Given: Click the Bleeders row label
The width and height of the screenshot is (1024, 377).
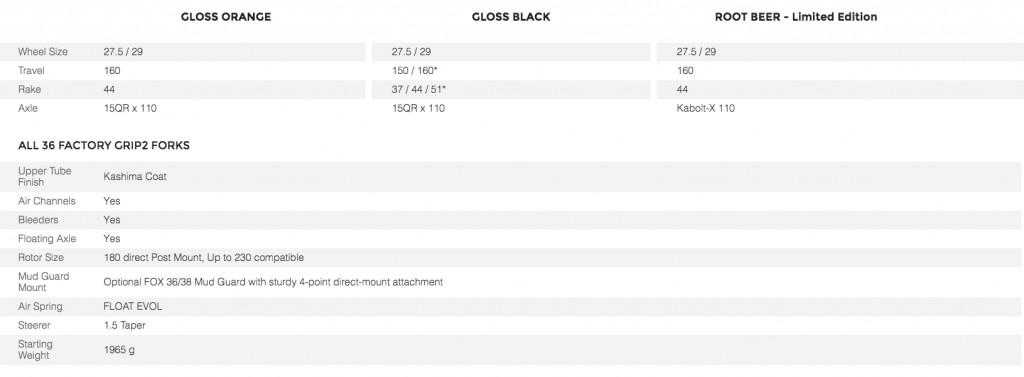Looking at the screenshot, I should click(37, 220).
